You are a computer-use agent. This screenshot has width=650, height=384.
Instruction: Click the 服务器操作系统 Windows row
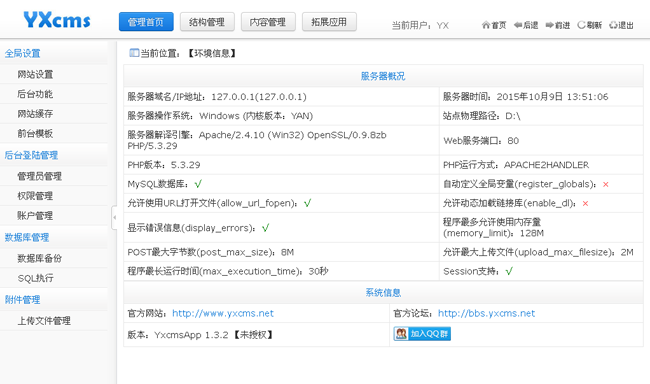coord(281,116)
